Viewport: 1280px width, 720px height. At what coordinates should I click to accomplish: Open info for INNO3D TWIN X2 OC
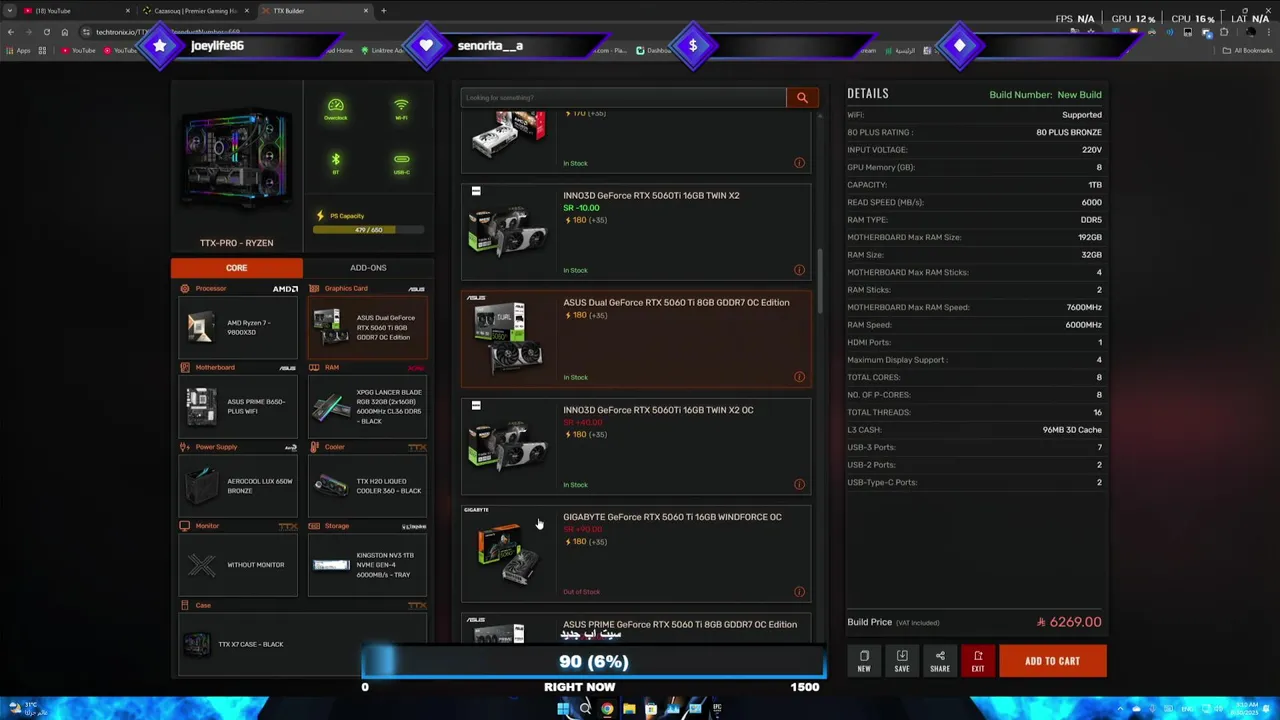coord(799,485)
